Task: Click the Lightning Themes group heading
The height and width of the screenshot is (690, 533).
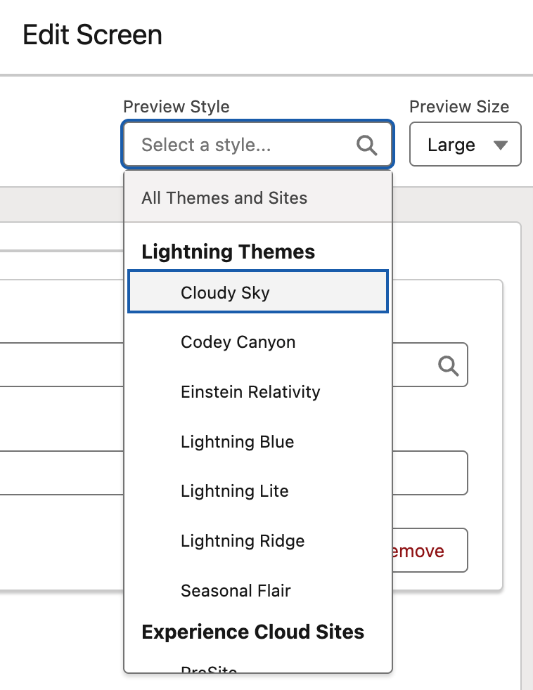Action: click(x=228, y=252)
